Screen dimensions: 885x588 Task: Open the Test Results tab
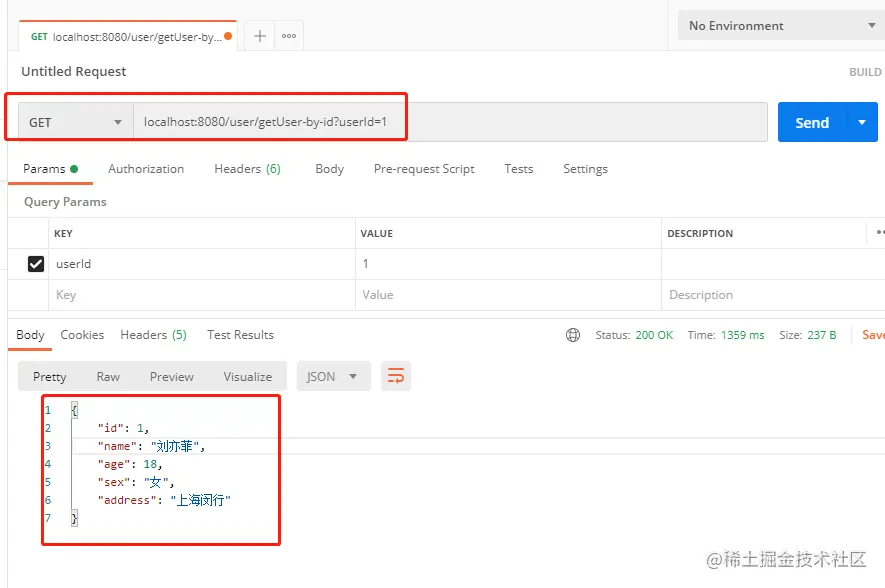[x=240, y=335]
